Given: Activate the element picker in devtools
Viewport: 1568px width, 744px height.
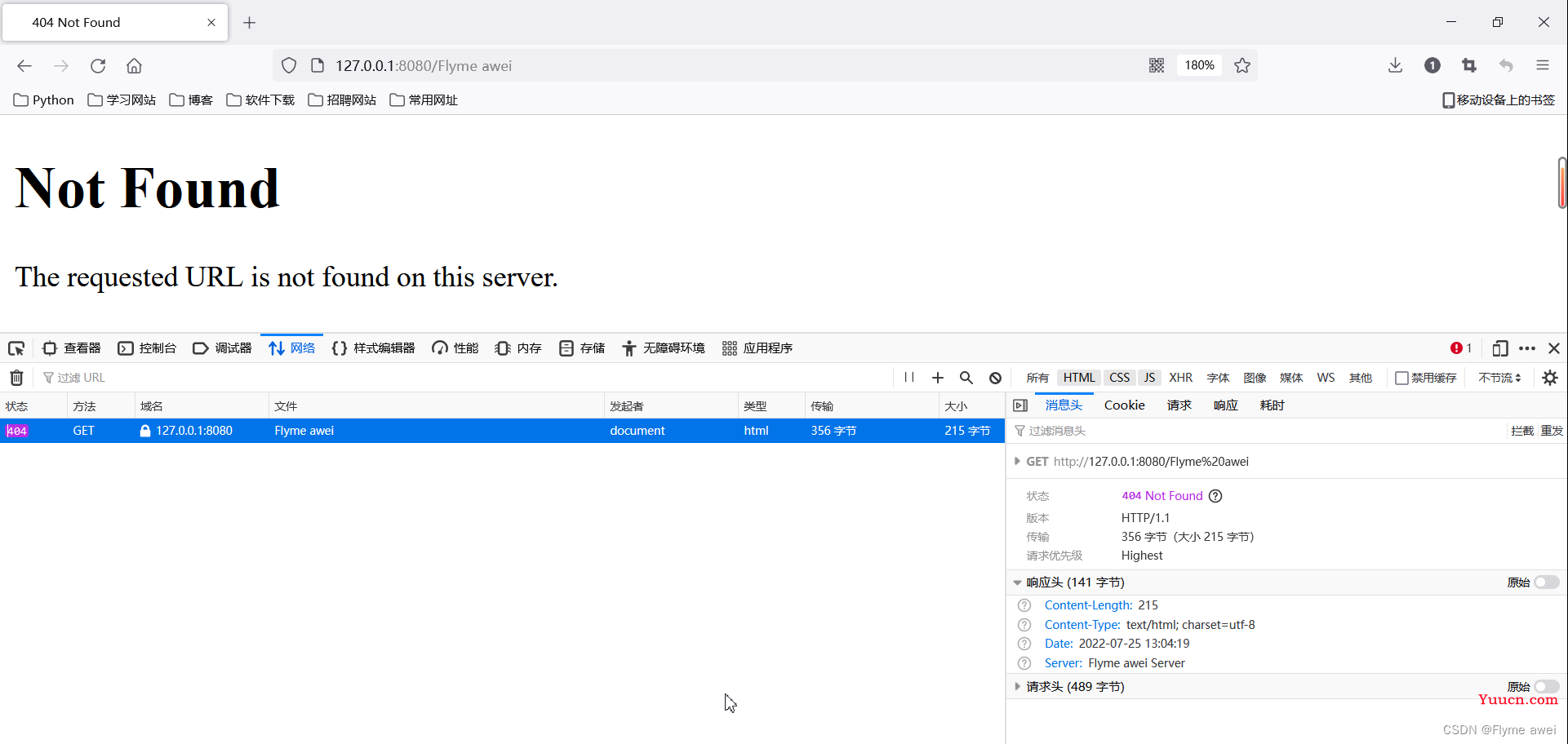Looking at the screenshot, I should pyautogui.click(x=16, y=348).
